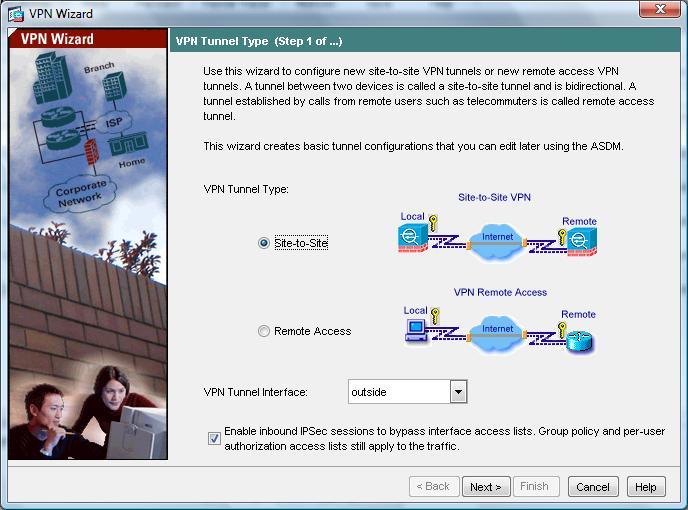Uncheck Enable inbound IPSec sessions checkbox

pos(214,438)
